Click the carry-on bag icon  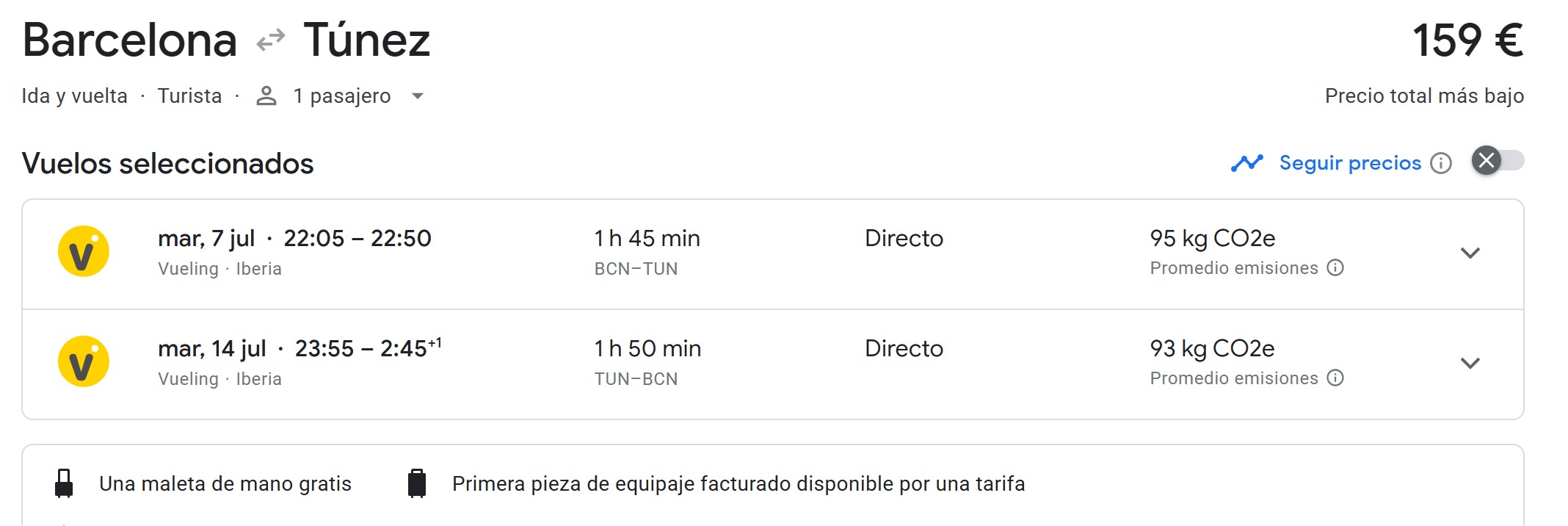click(x=64, y=483)
